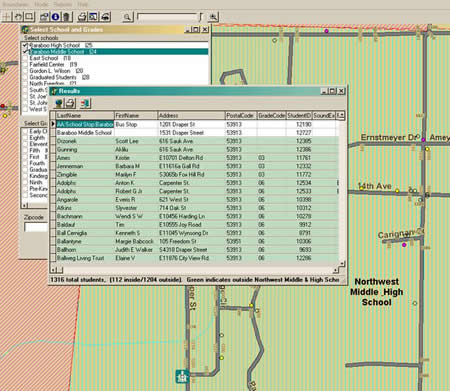
Task: Click the exit door icon in Results
Action: point(85,103)
